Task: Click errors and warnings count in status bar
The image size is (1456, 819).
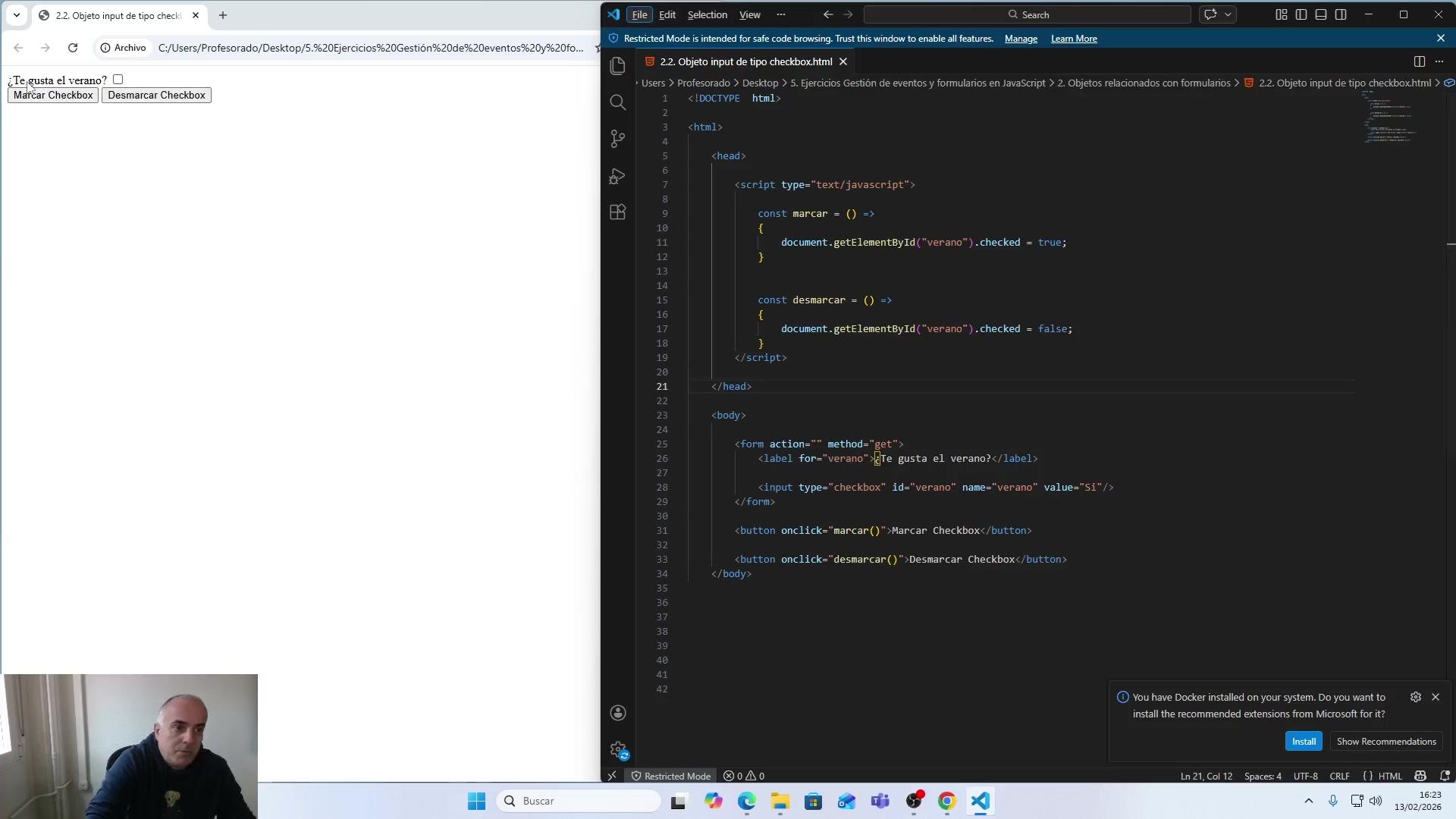Action: coord(744,776)
